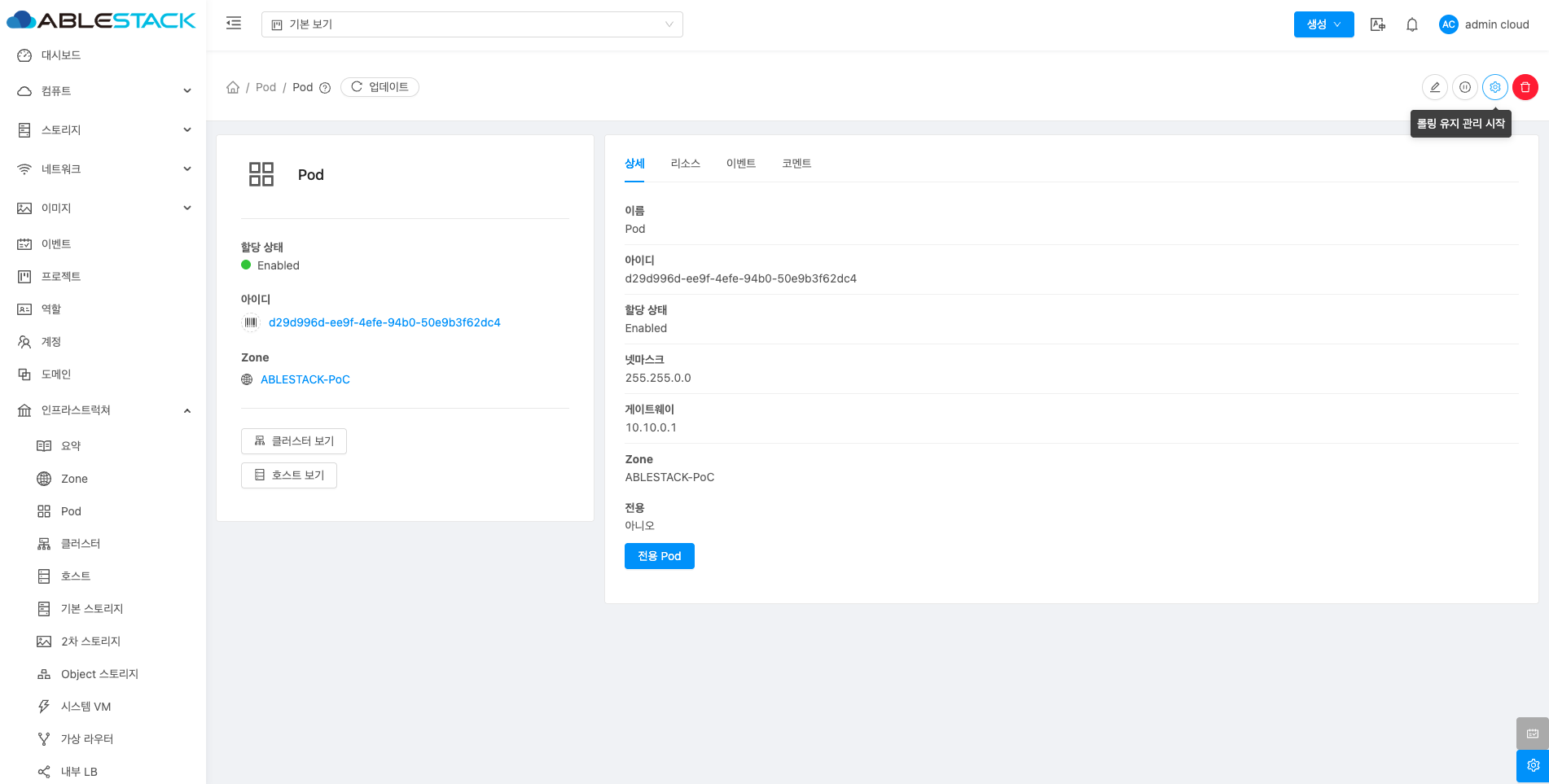Open the home breadcrumb icon
This screenshot has height=784, width=1549.
click(233, 87)
